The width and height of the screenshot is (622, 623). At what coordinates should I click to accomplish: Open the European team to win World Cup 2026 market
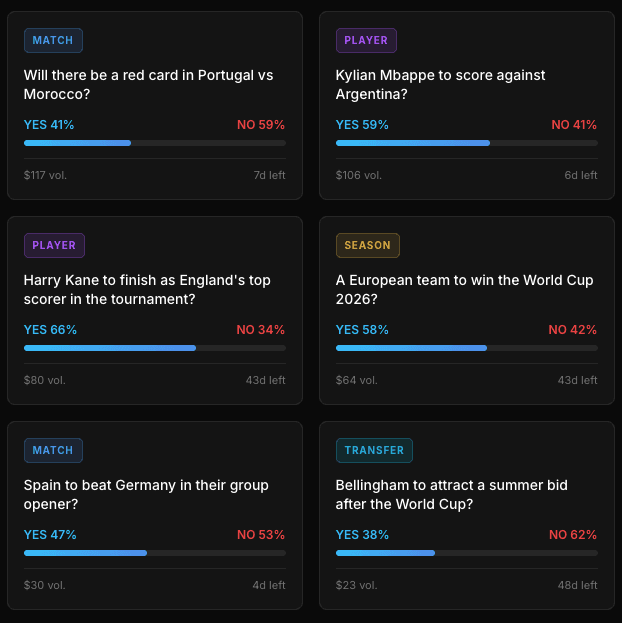pos(464,290)
